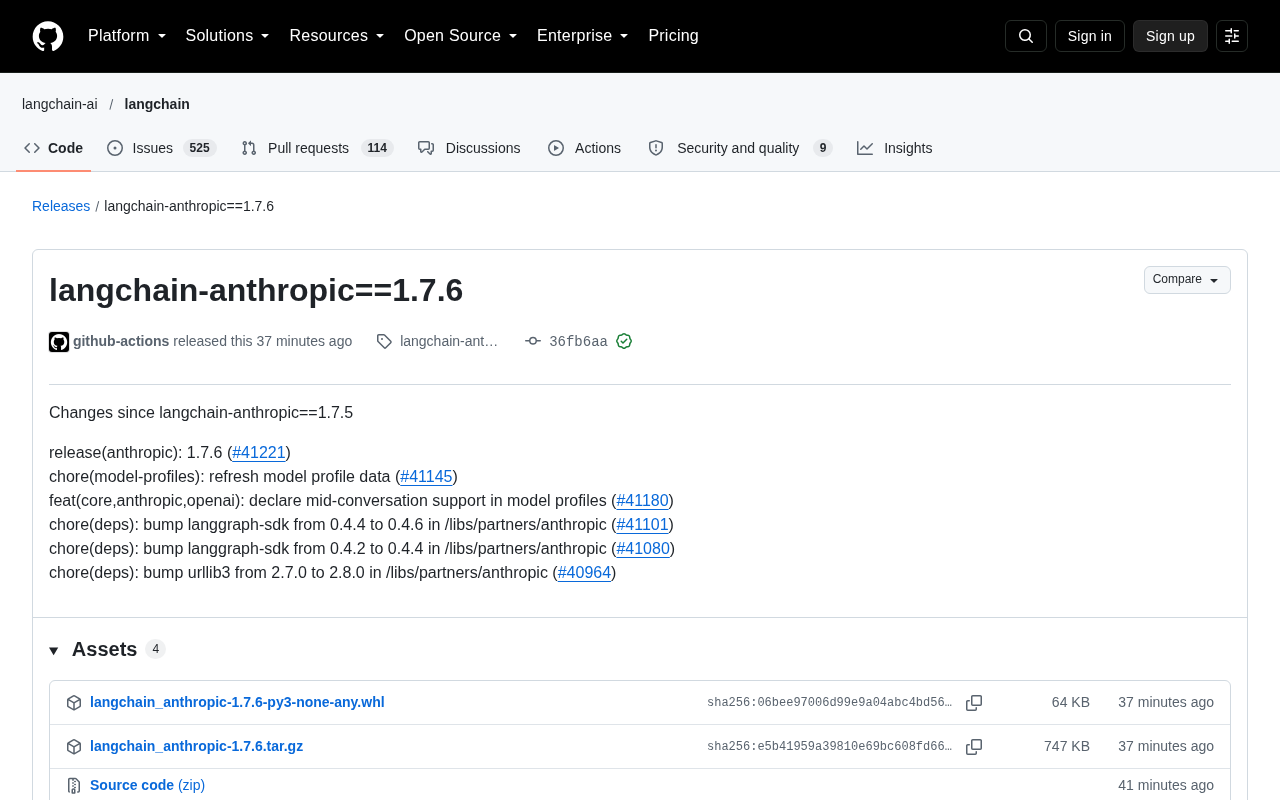The image size is (1280, 800).
Task: Switch to the Security and quality tab
Action: 740,148
